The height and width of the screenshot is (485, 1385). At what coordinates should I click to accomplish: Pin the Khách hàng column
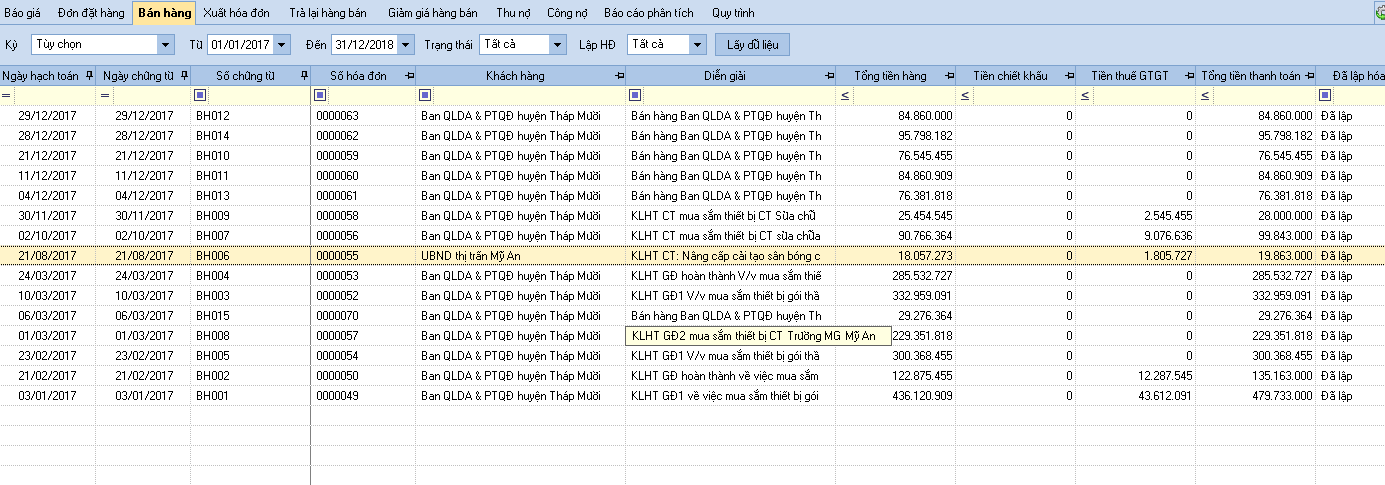point(618,76)
